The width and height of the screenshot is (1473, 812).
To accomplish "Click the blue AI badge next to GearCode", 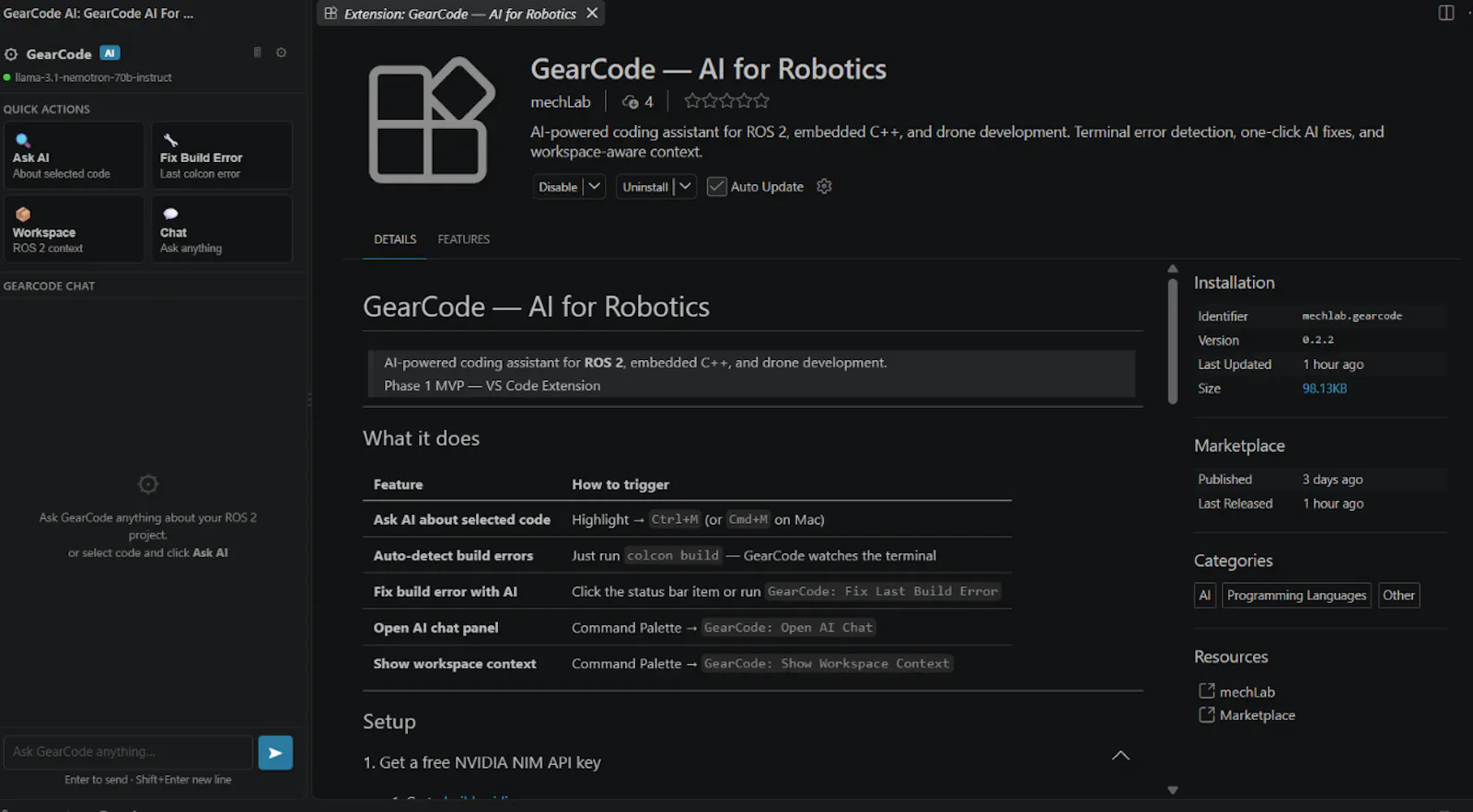I will 110,53.
